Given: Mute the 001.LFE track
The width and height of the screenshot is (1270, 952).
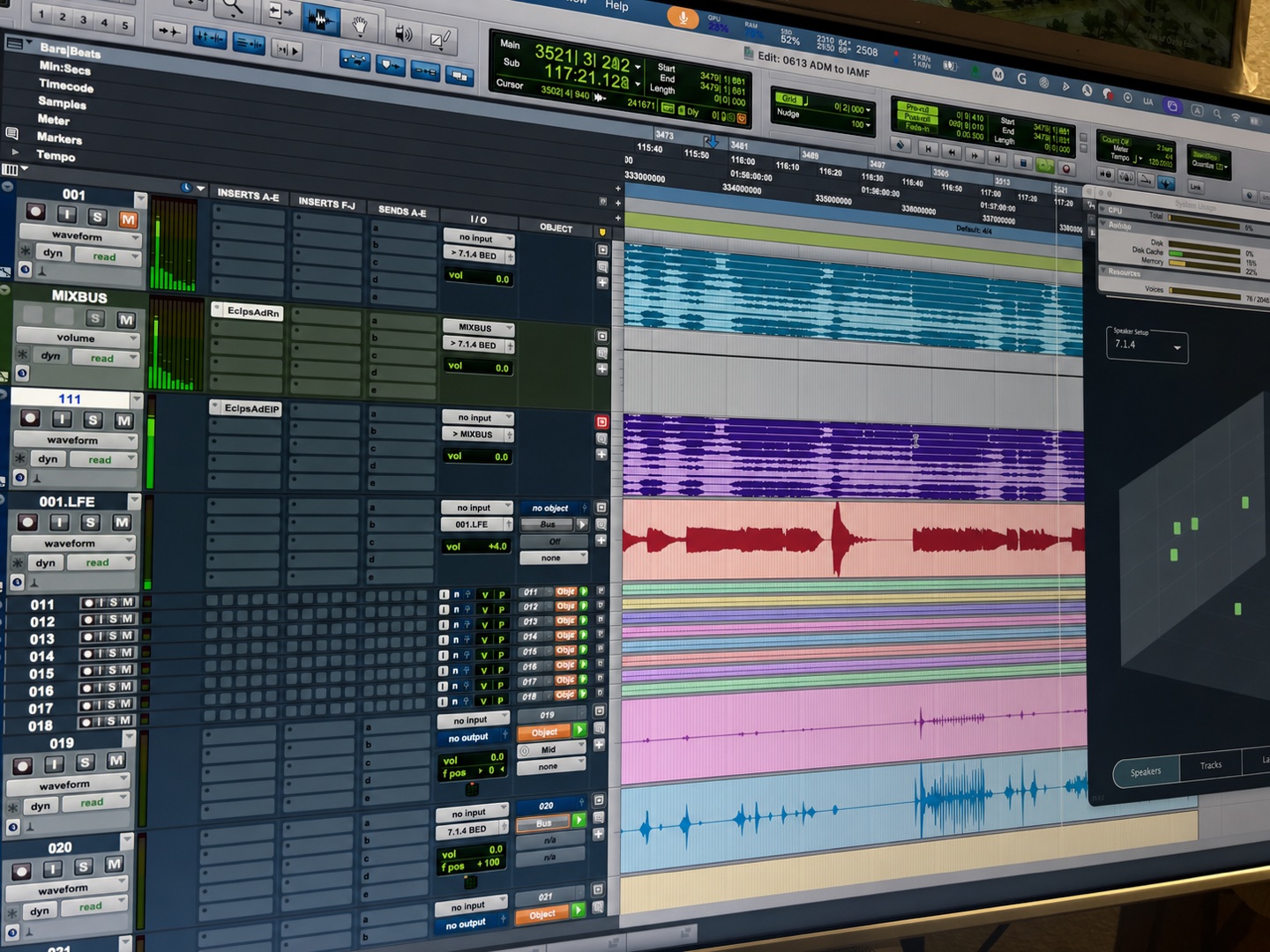Looking at the screenshot, I should [x=122, y=523].
